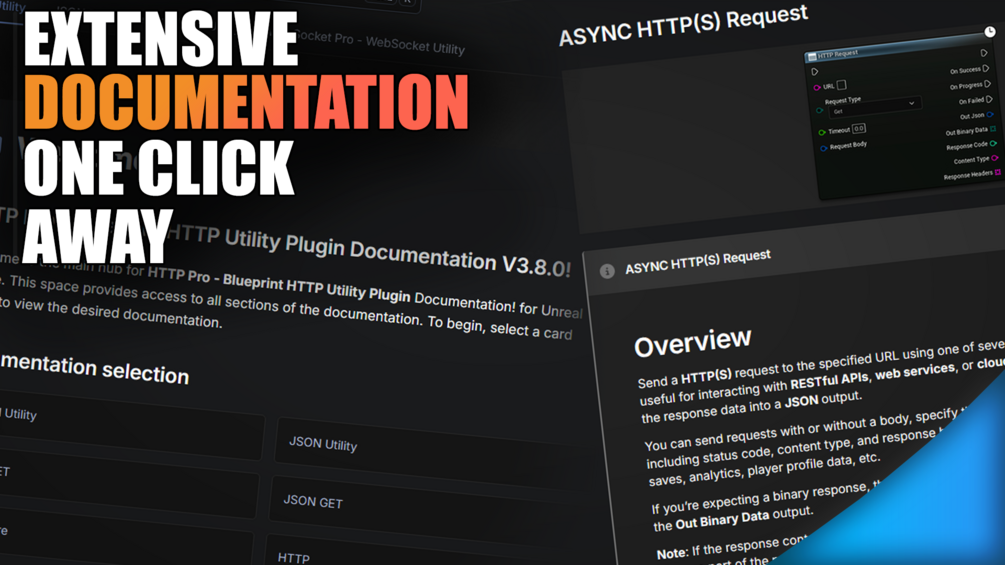Click the Request Type input pin
The width and height of the screenshot is (1005, 565).
point(819,111)
